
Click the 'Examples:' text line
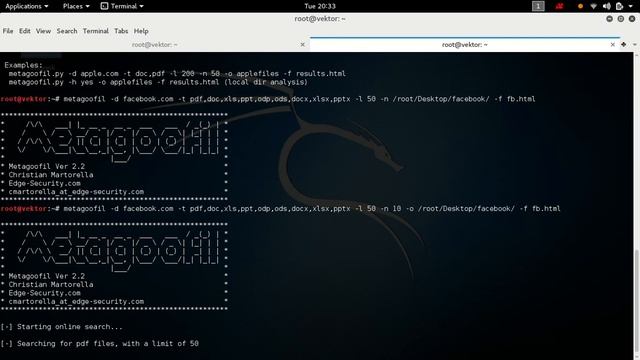coord(23,65)
